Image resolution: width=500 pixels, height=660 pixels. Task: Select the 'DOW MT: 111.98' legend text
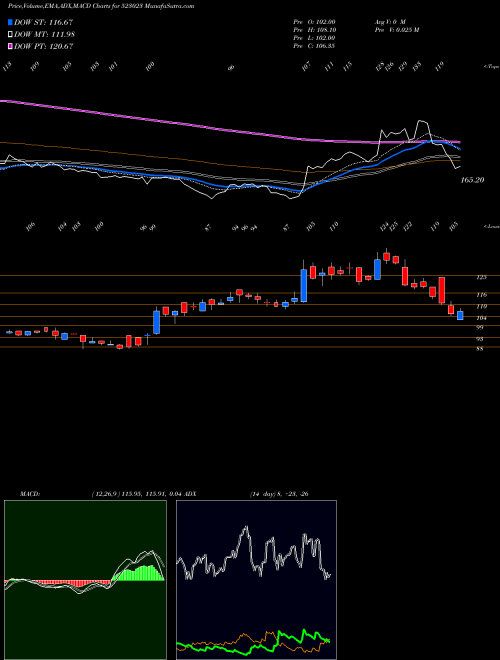coord(45,35)
